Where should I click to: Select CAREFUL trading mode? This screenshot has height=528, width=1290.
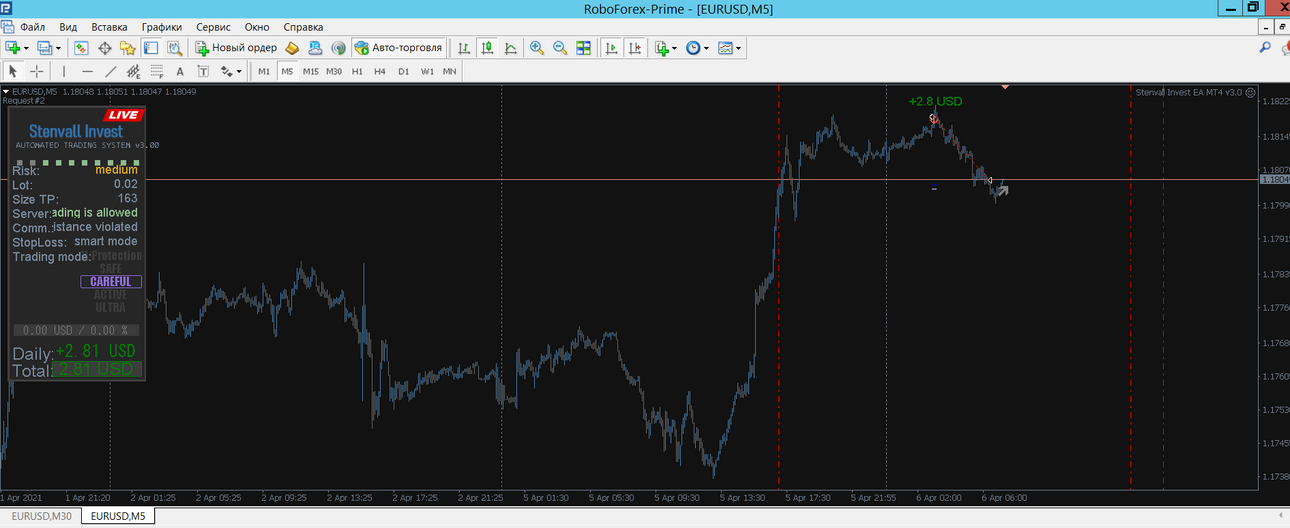tap(110, 282)
